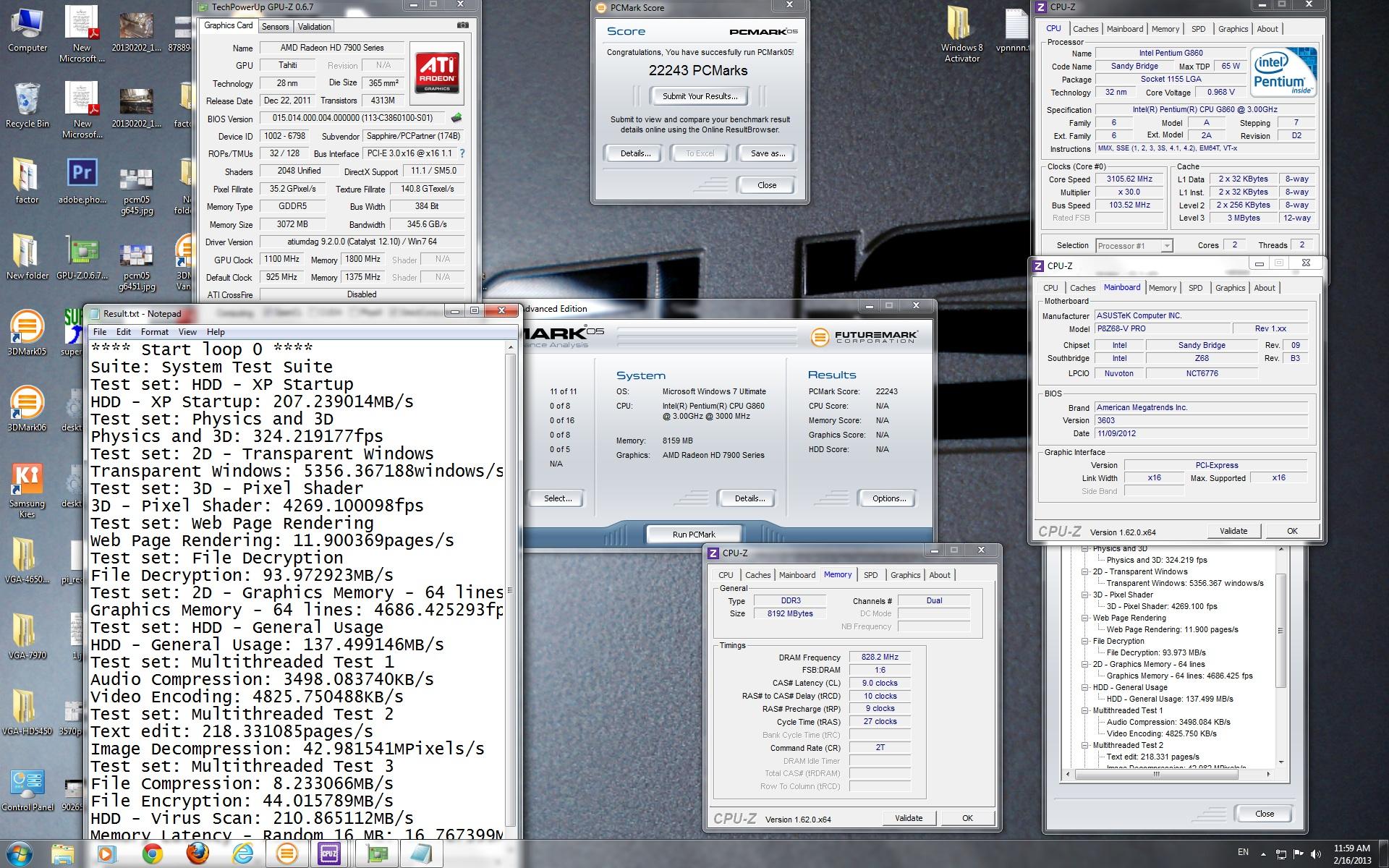Click Validate in the Memory CPU-Z window

[909, 818]
